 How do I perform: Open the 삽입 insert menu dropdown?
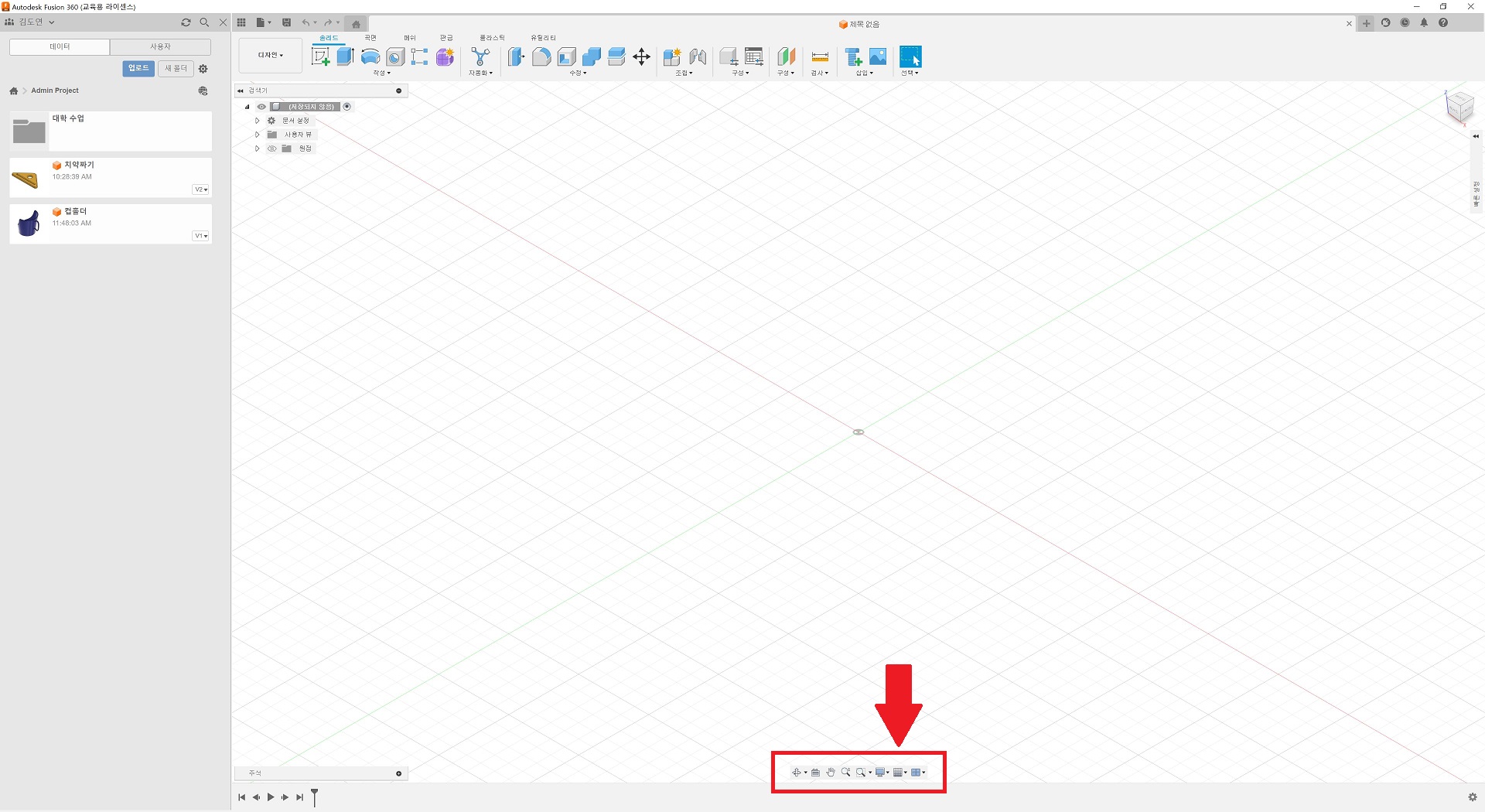tap(864, 73)
